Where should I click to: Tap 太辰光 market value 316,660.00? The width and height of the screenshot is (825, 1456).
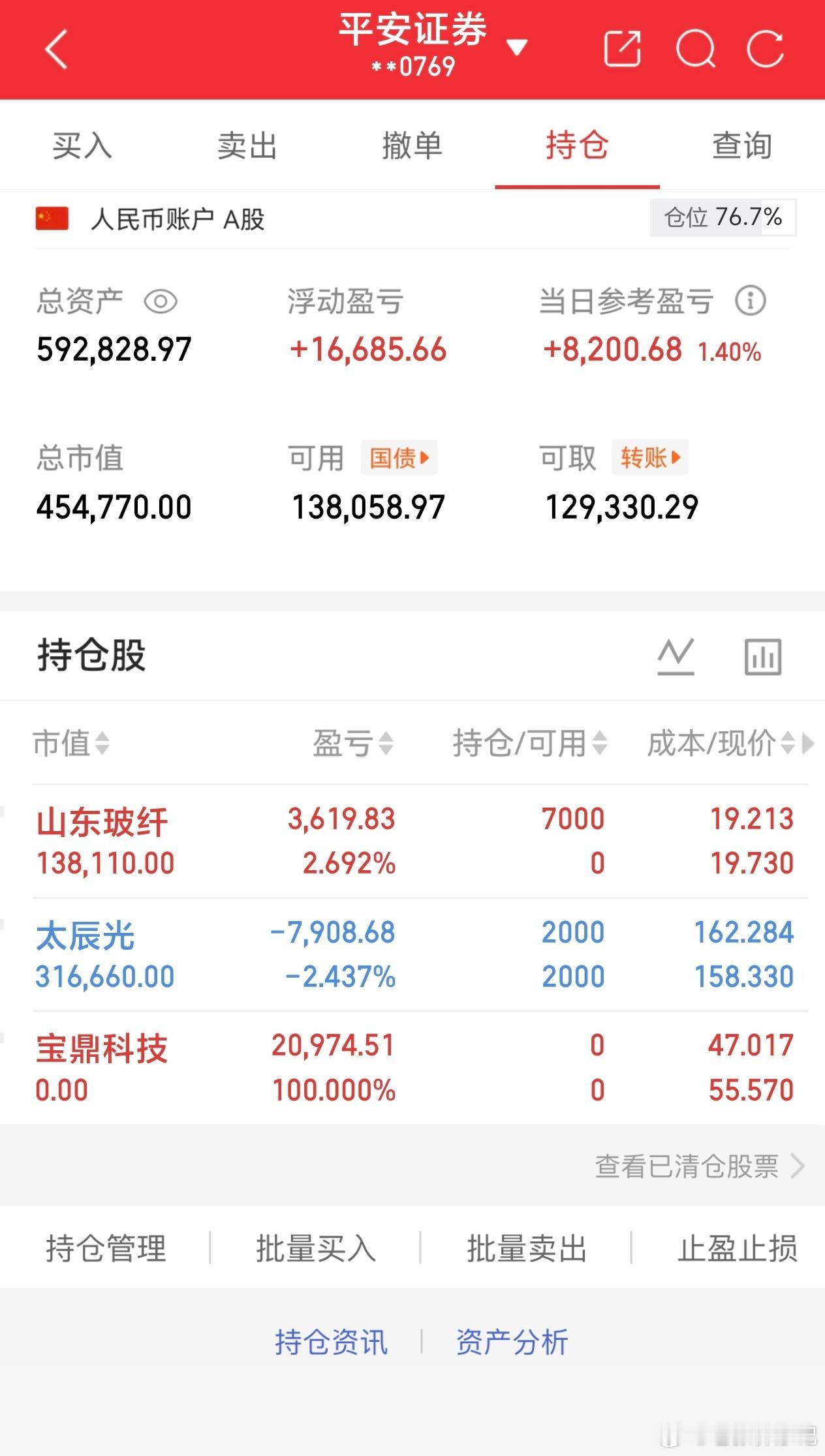point(105,977)
